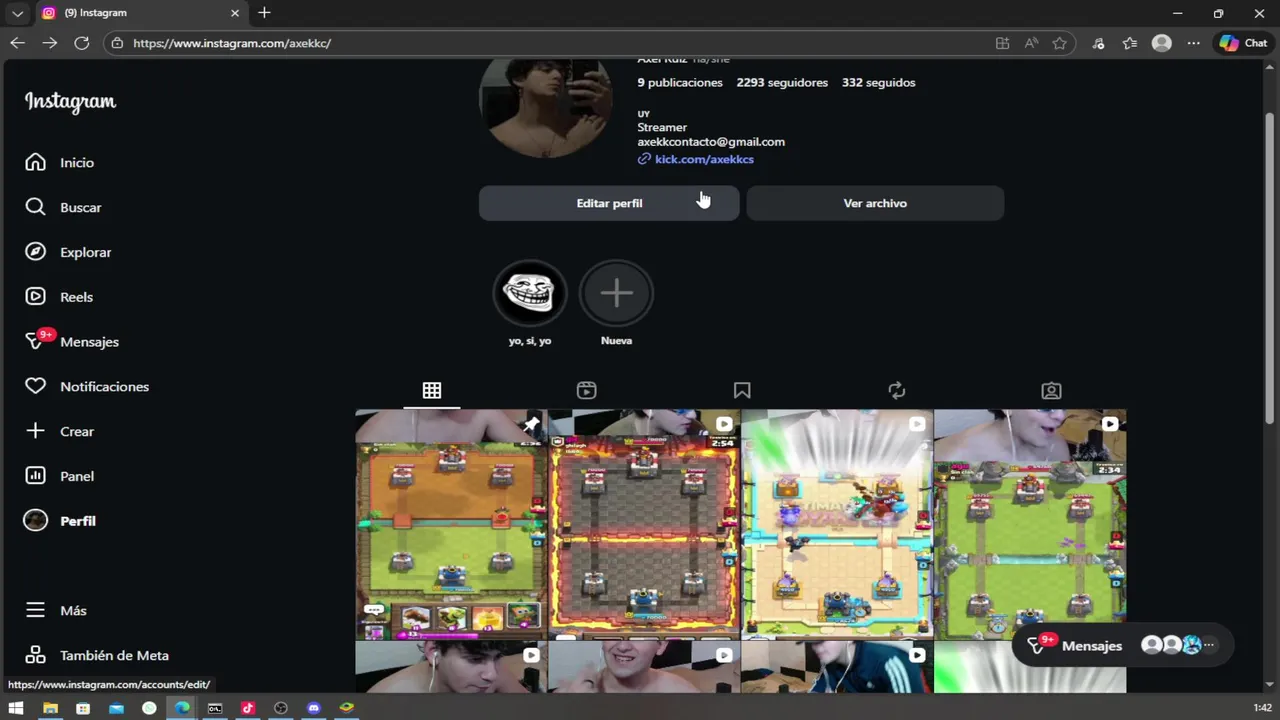This screenshot has width=1280, height=720.
Task: Add this page to favorites star
Action: click(x=1060, y=43)
